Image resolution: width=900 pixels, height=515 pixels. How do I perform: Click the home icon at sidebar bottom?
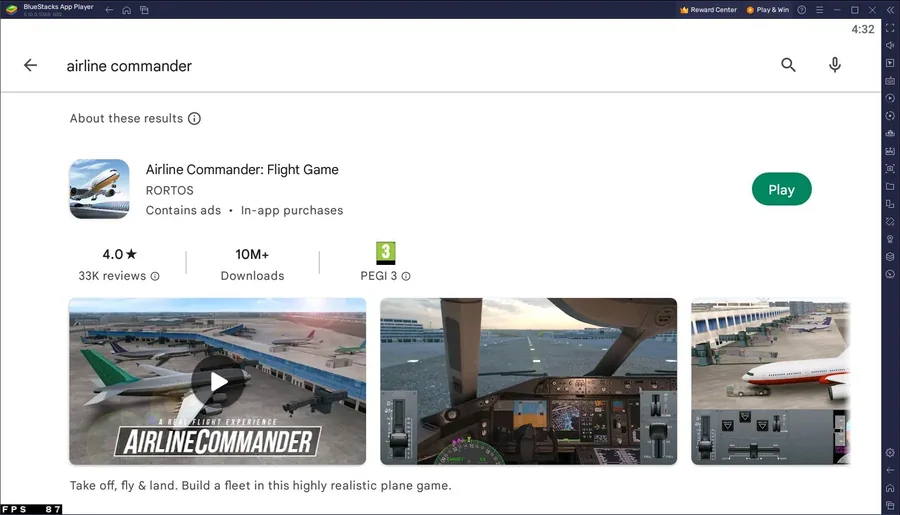[890, 488]
